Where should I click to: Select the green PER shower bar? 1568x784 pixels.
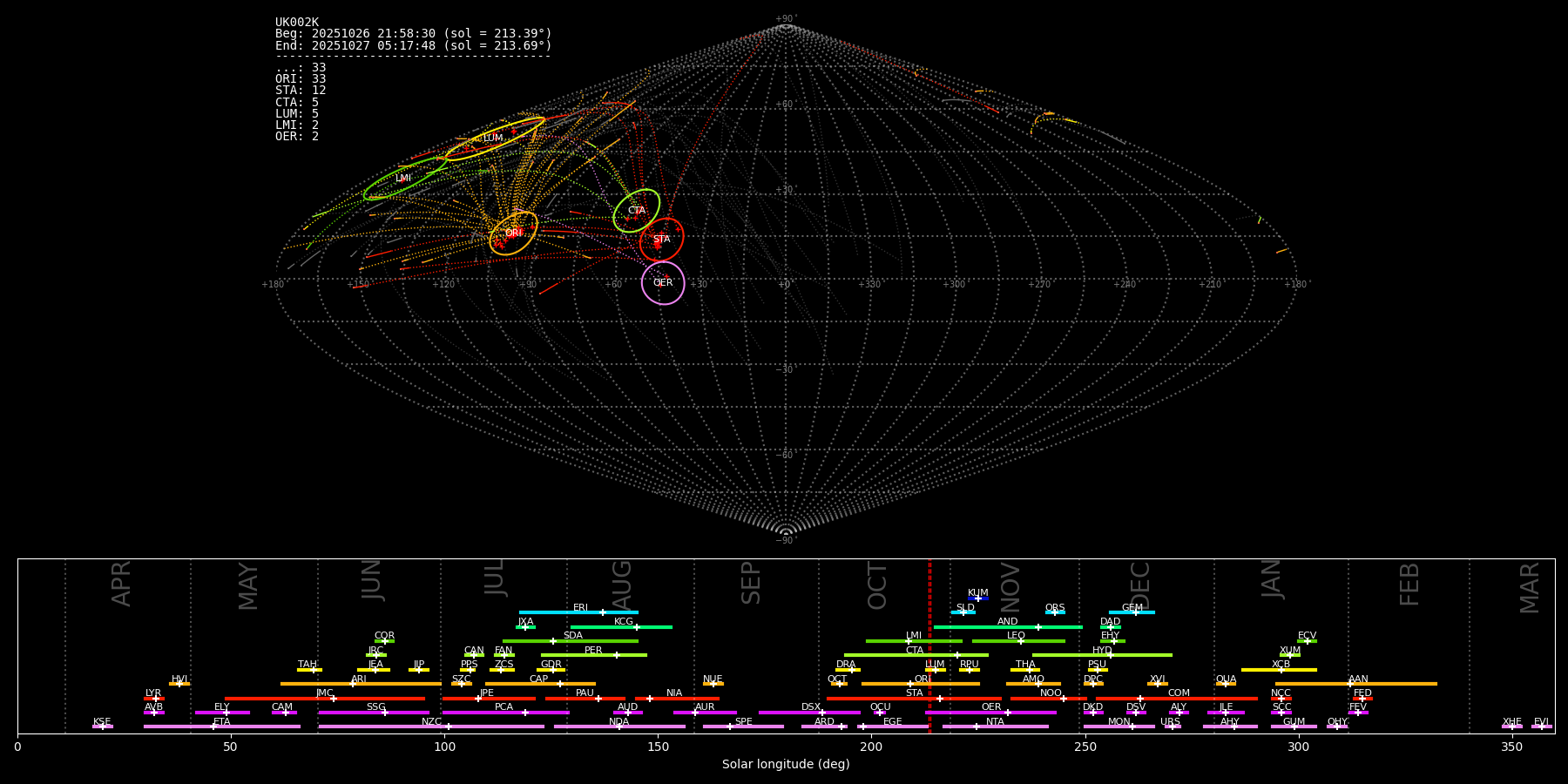point(593,655)
